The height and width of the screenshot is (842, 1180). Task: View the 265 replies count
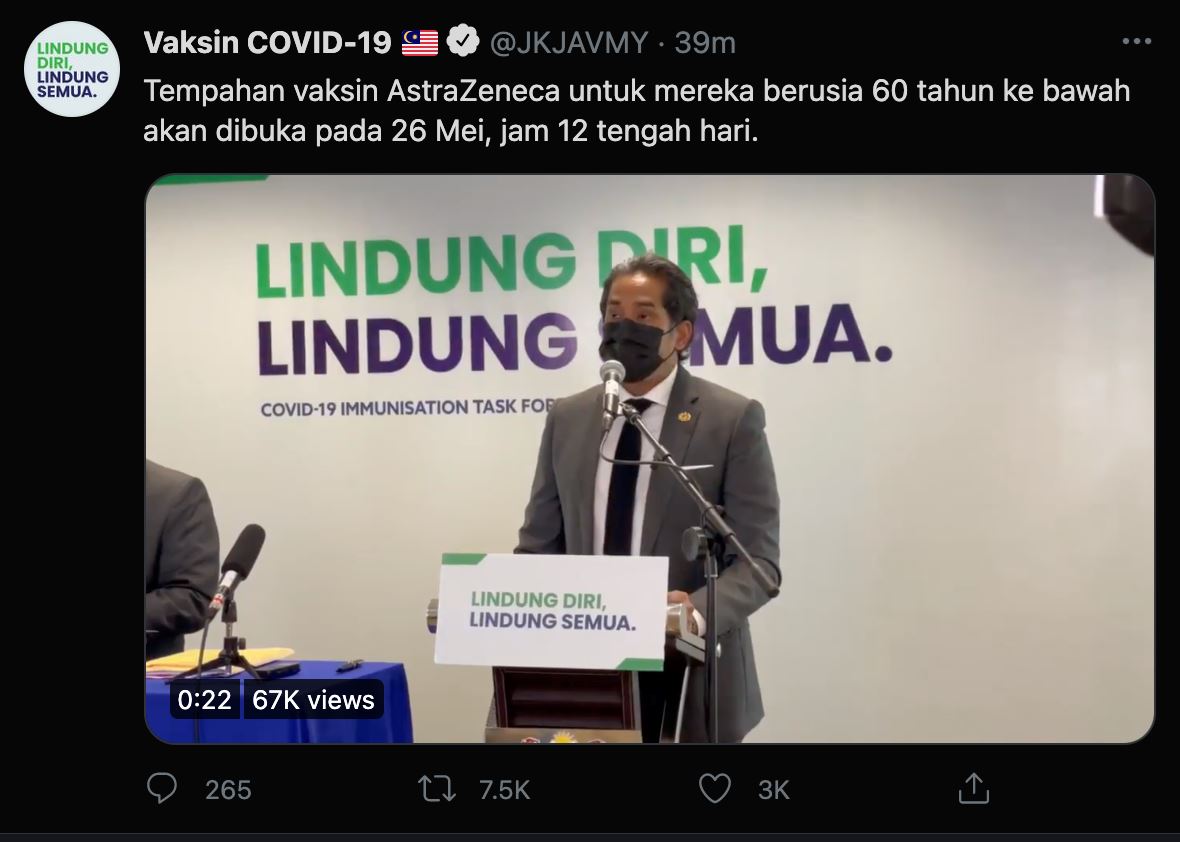228,790
